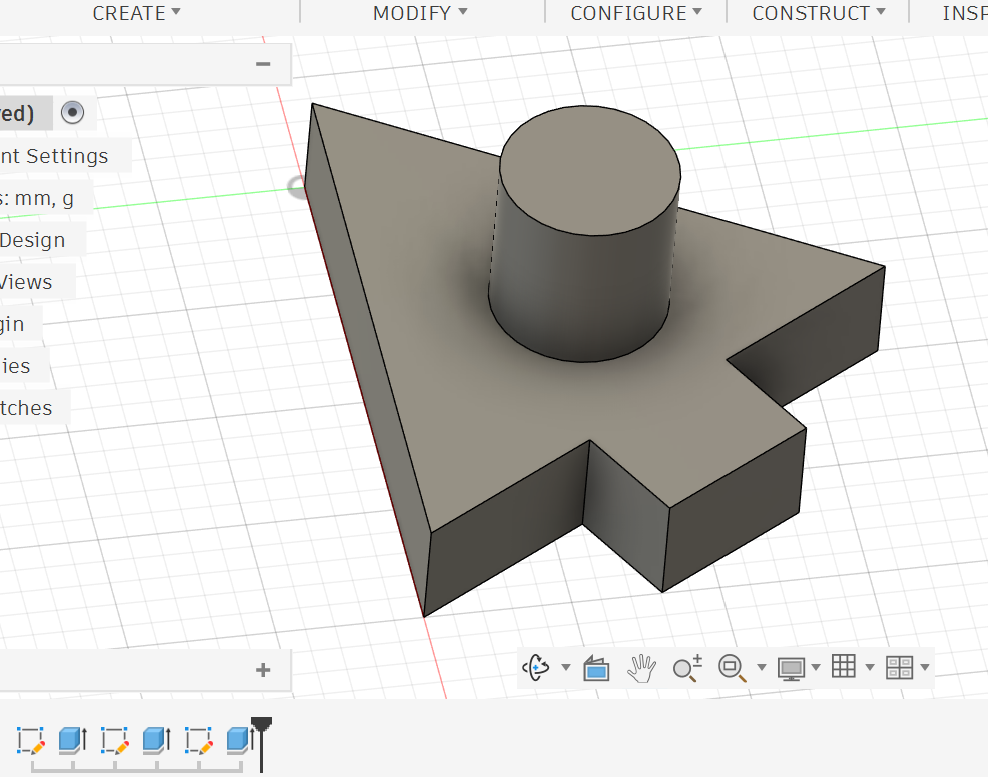
Task: Open Display Settings monitor icon
Action: (791, 668)
